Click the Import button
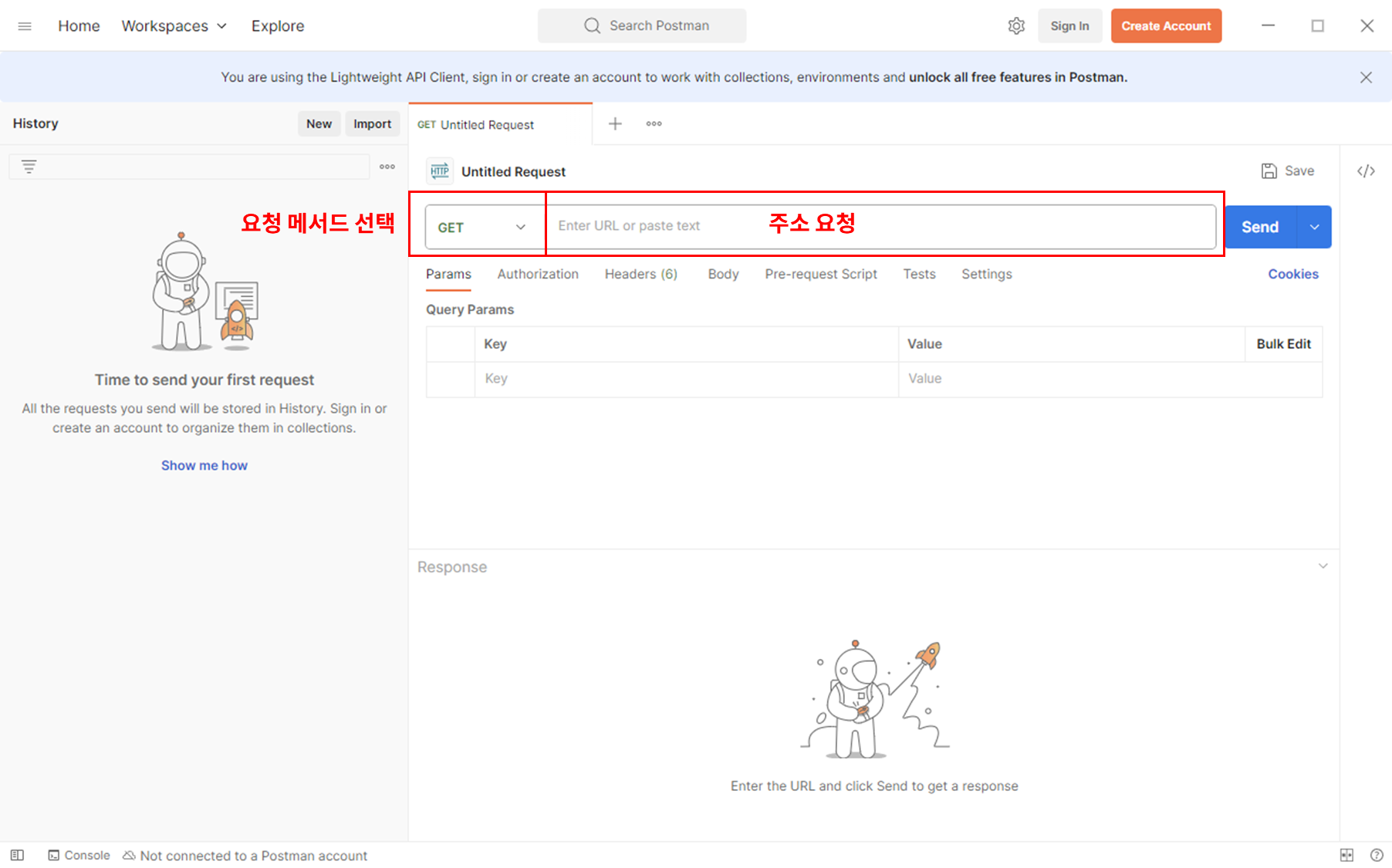This screenshot has height=868, width=1392. tap(372, 123)
